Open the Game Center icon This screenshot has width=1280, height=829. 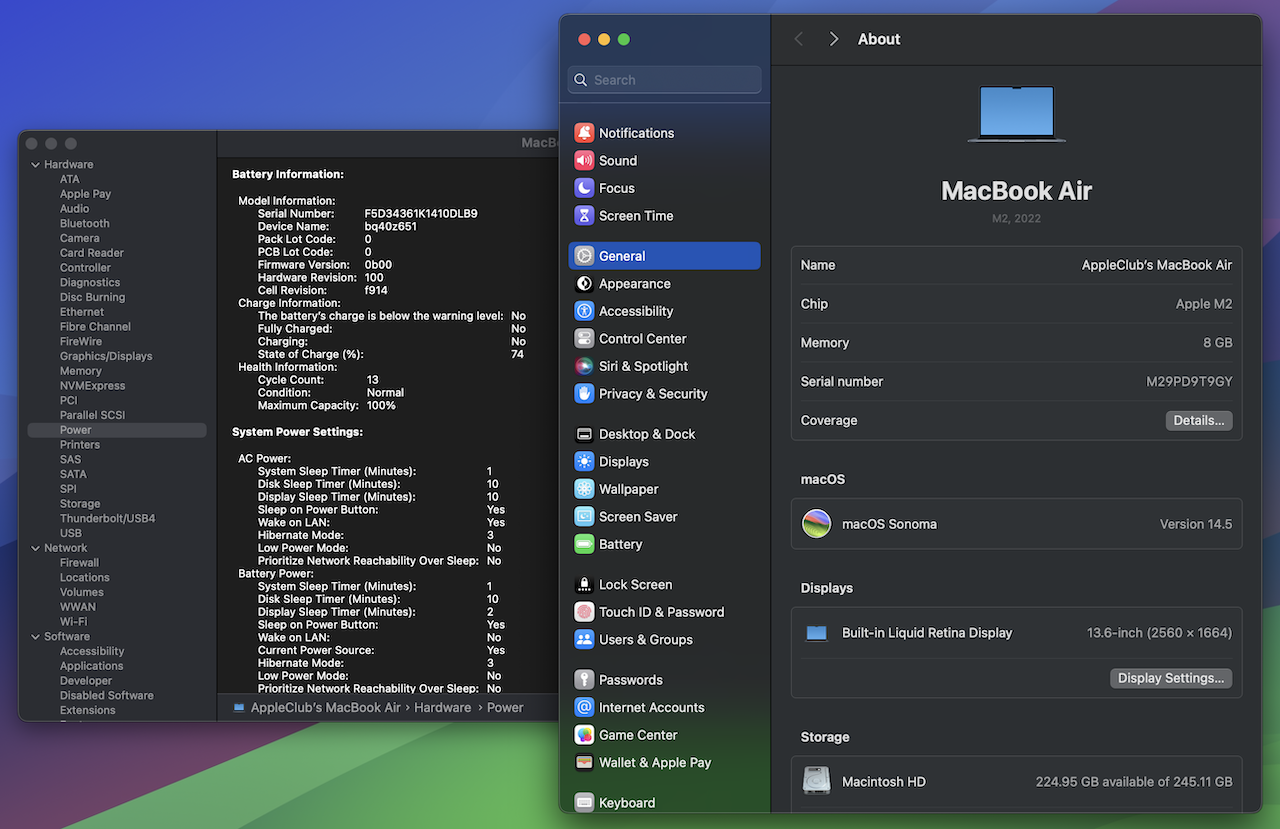click(584, 735)
